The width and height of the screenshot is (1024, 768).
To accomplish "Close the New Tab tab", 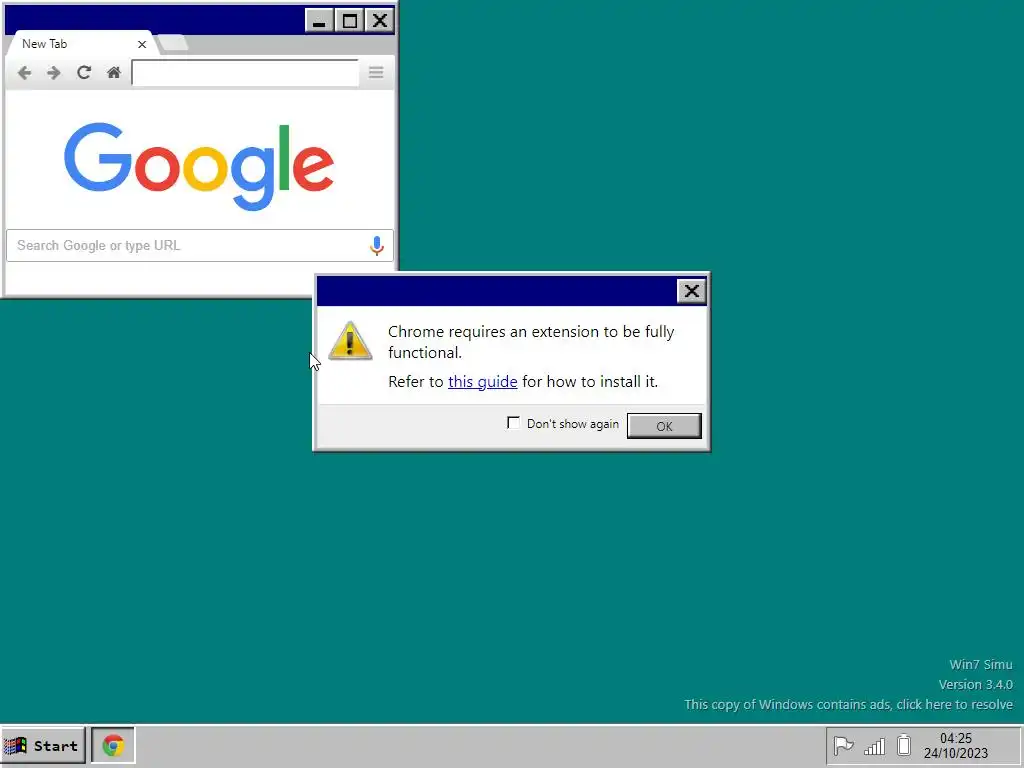I will coord(142,44).
